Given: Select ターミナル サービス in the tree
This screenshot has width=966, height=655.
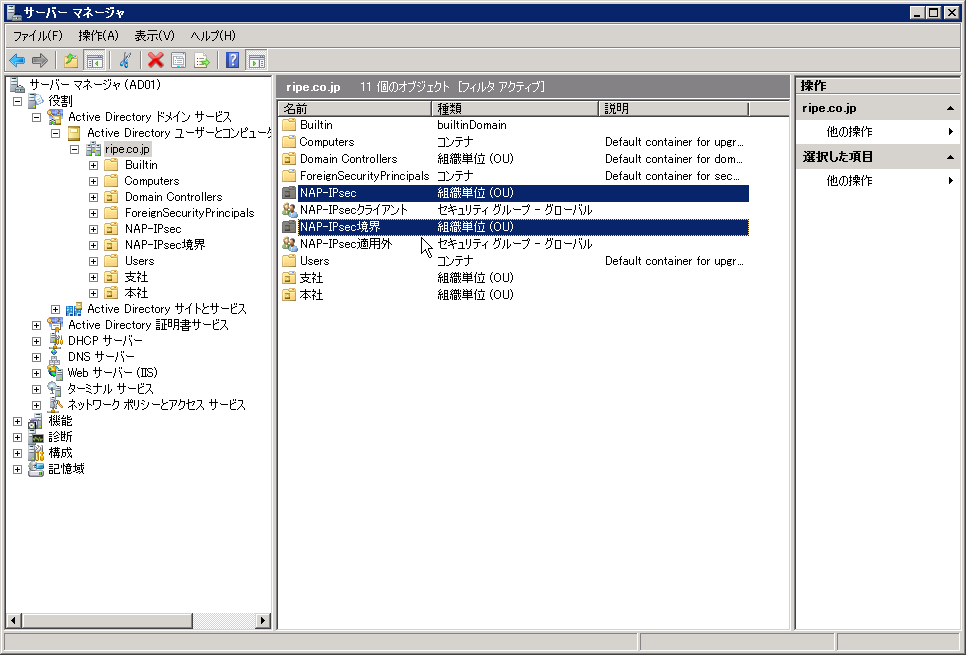Looking at the screenshot, I should tap(110, 389).
